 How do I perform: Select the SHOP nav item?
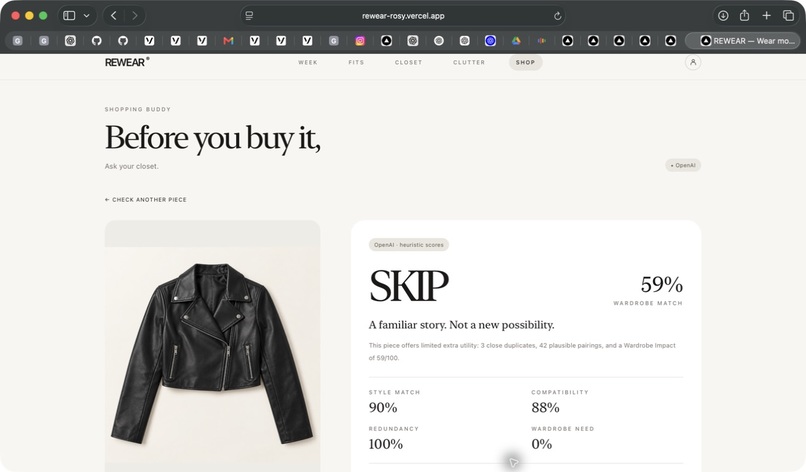click(525, 62)
